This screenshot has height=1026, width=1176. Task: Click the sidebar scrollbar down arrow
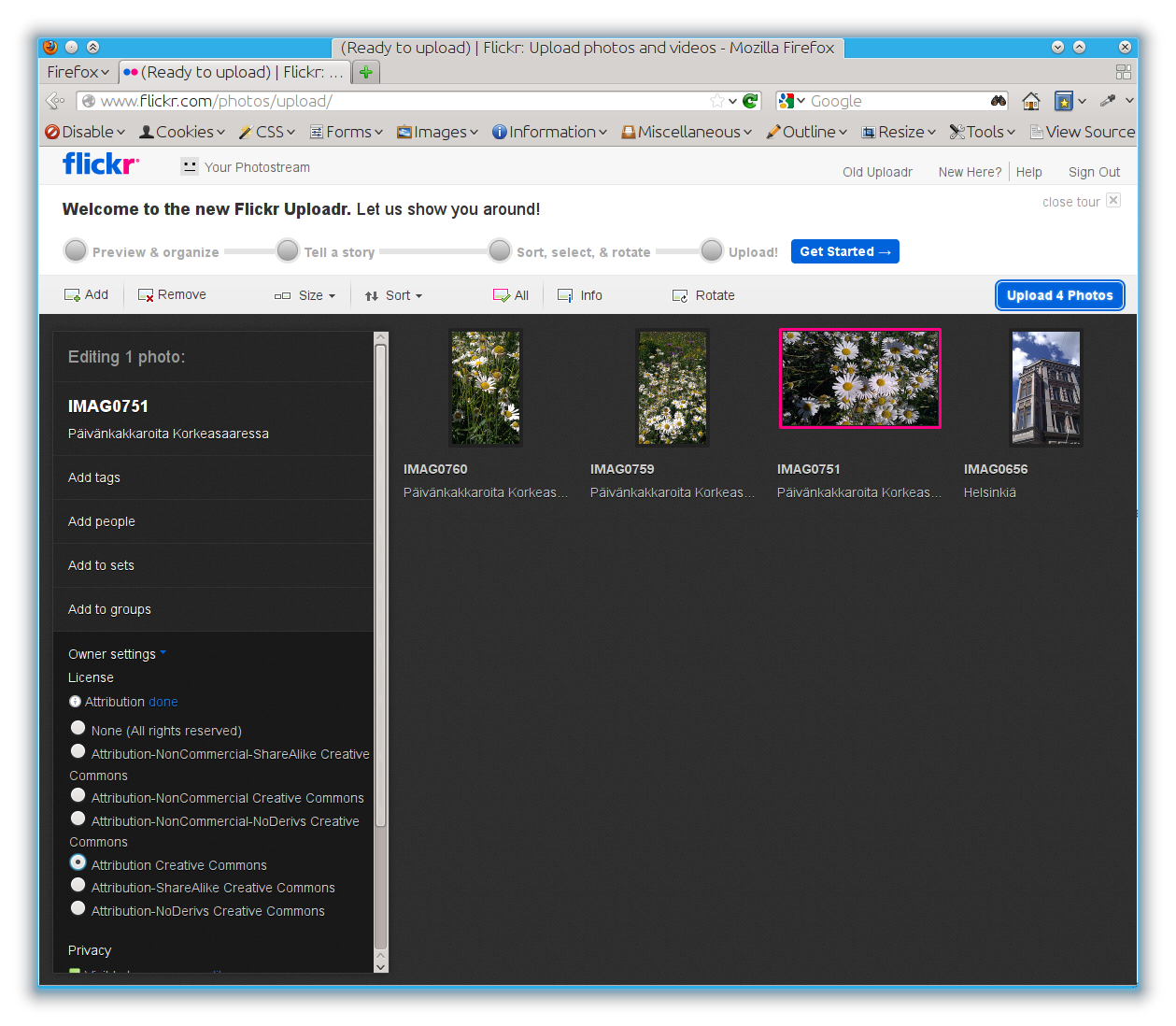pyautogui.click(x=380, y=966)
